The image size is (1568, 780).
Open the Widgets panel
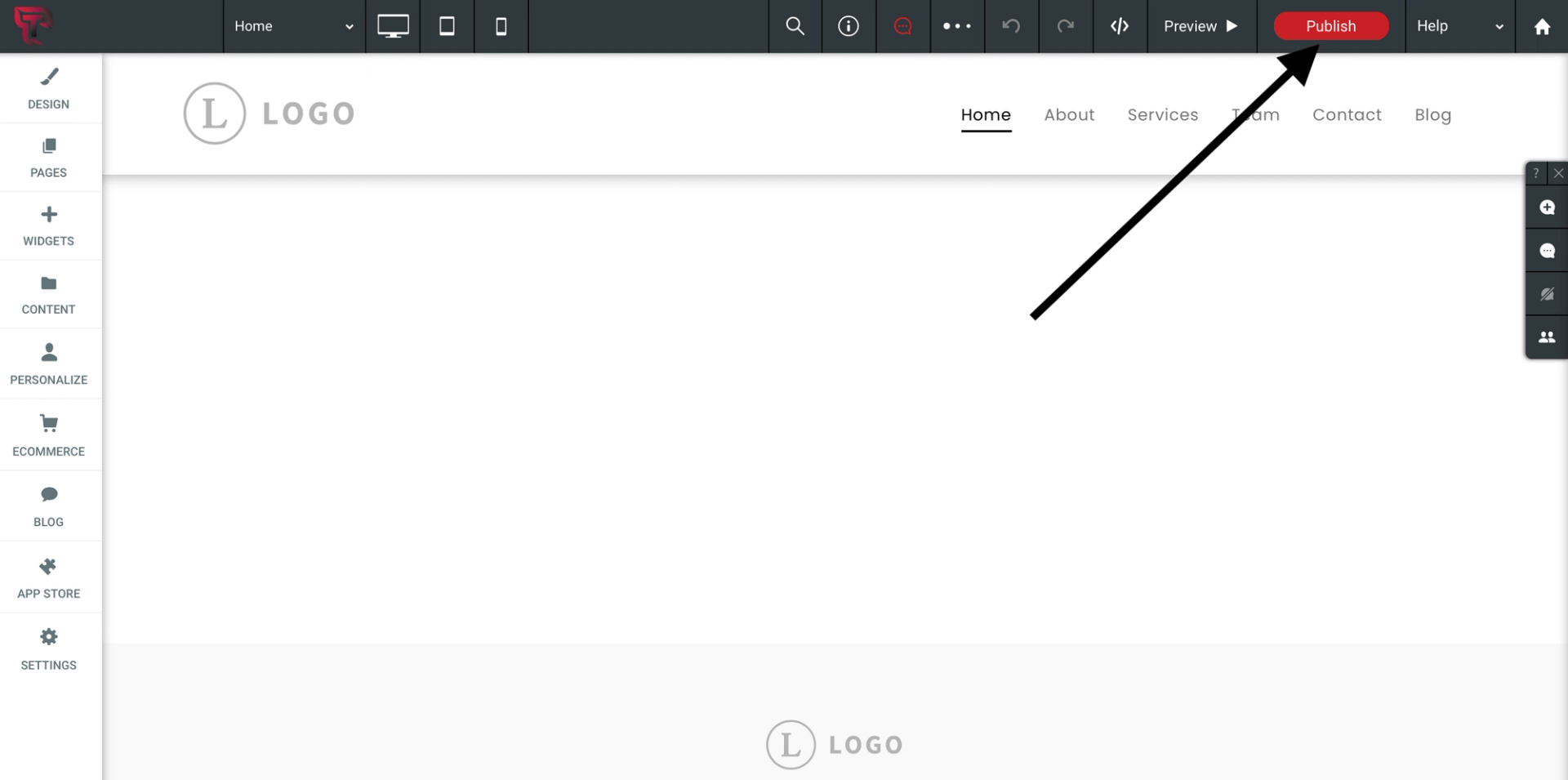(x=49, y=226)
